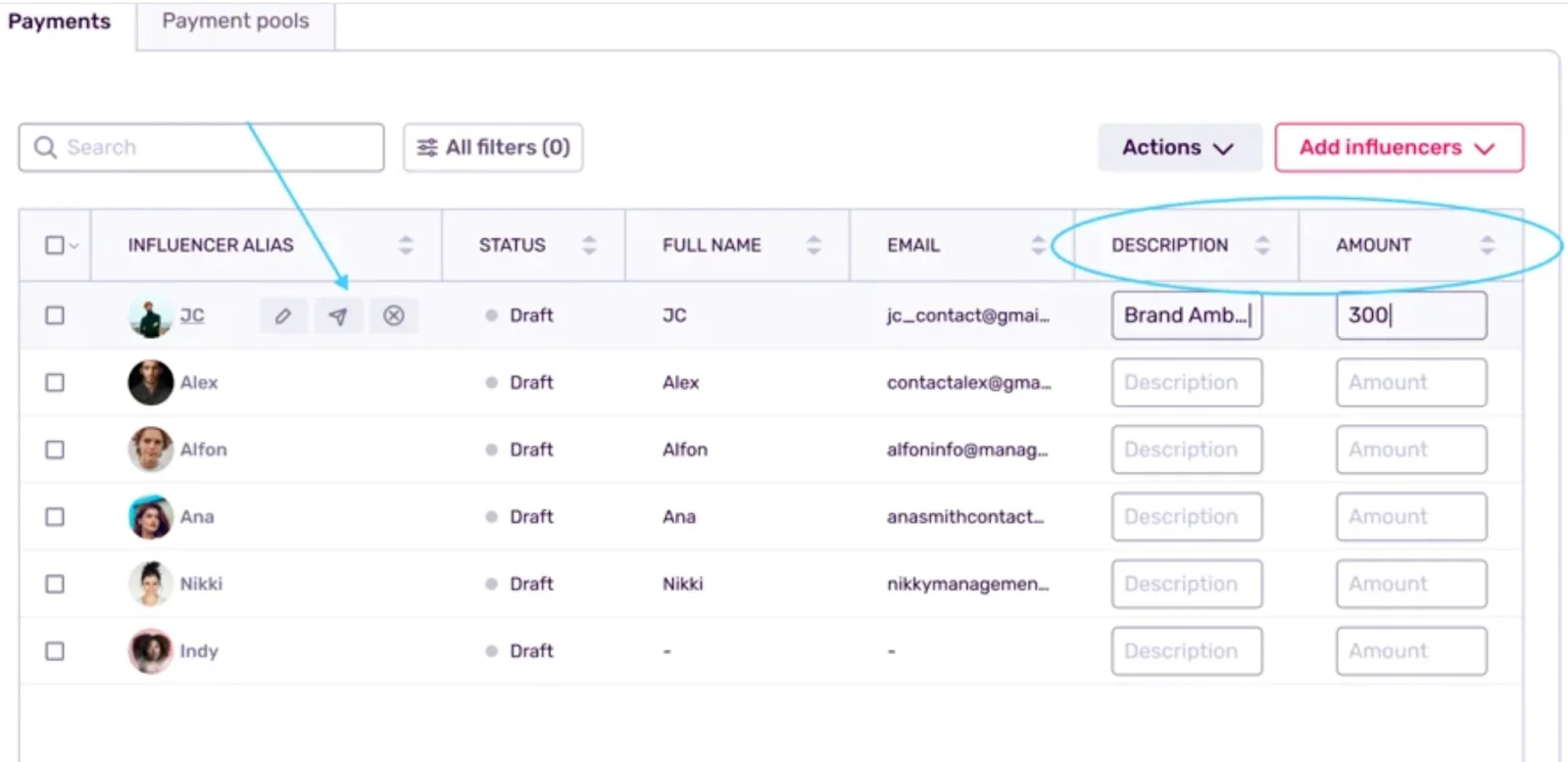Click the EMAIL column header label

point(913,245)
